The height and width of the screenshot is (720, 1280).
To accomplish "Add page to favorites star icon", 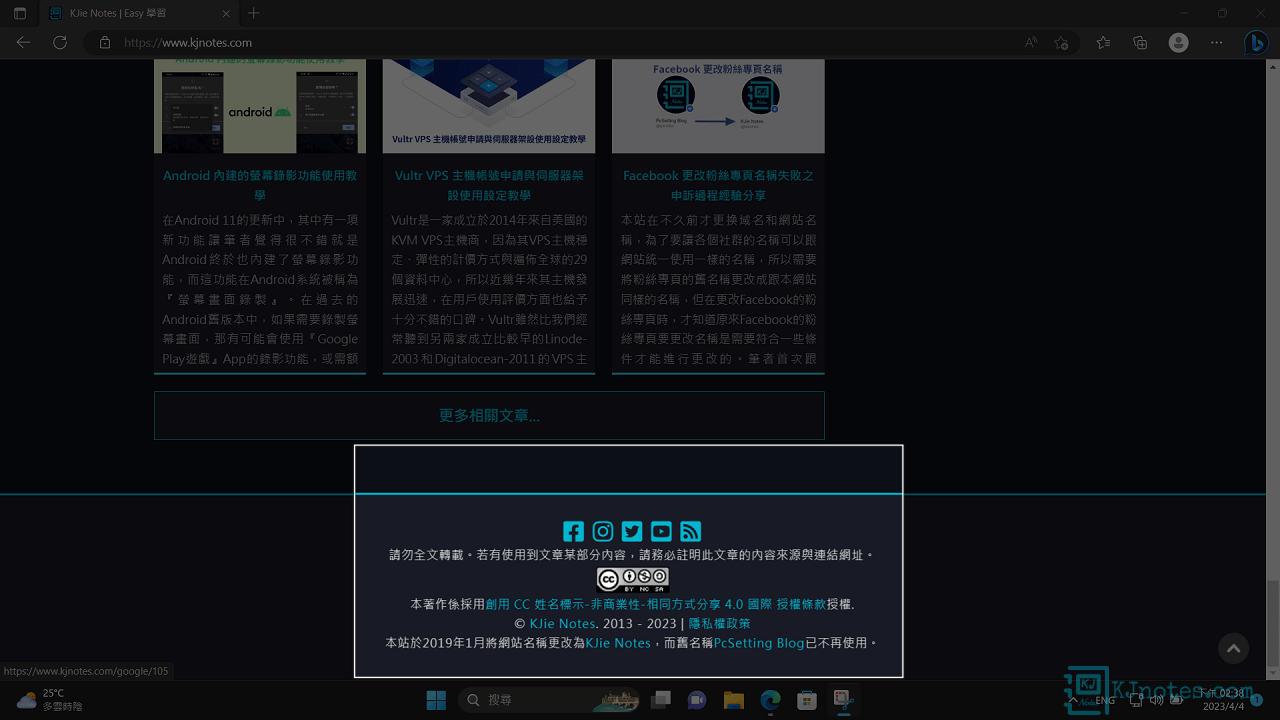I will click(1061, 43).
